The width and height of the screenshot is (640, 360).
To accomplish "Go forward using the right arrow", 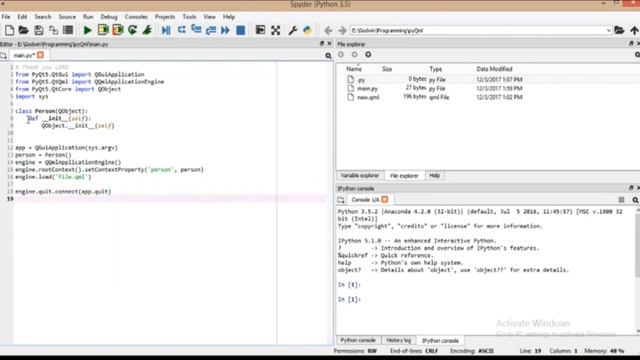I will pos(342,30).
